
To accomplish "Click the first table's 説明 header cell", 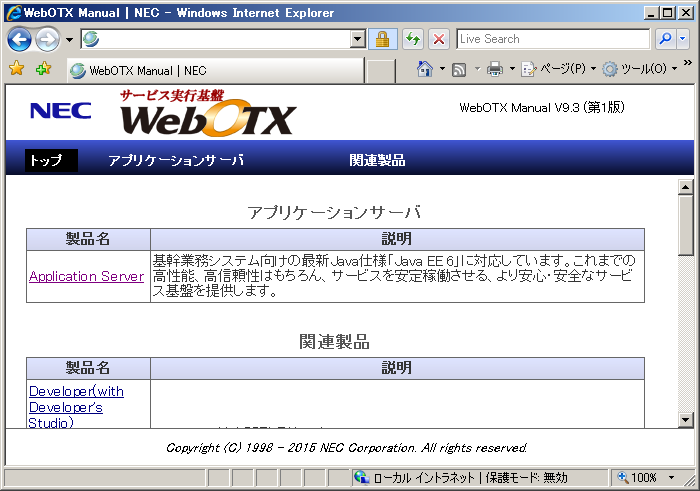I will point(397,239).
